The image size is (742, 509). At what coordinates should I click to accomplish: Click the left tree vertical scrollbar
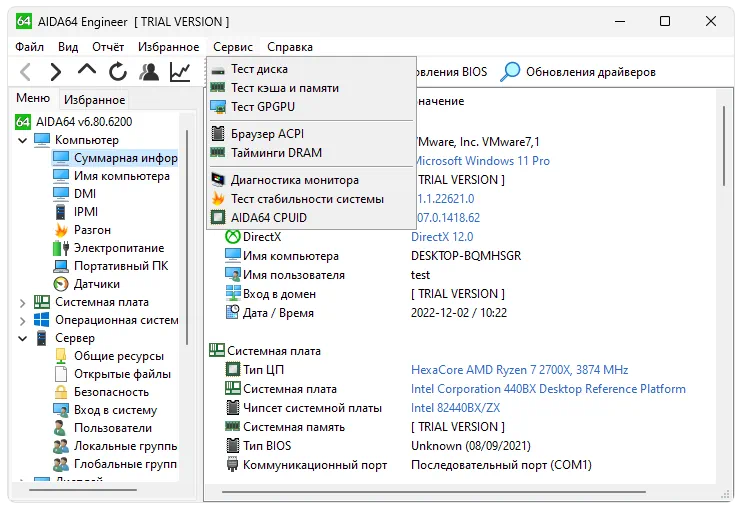(187, 237)
